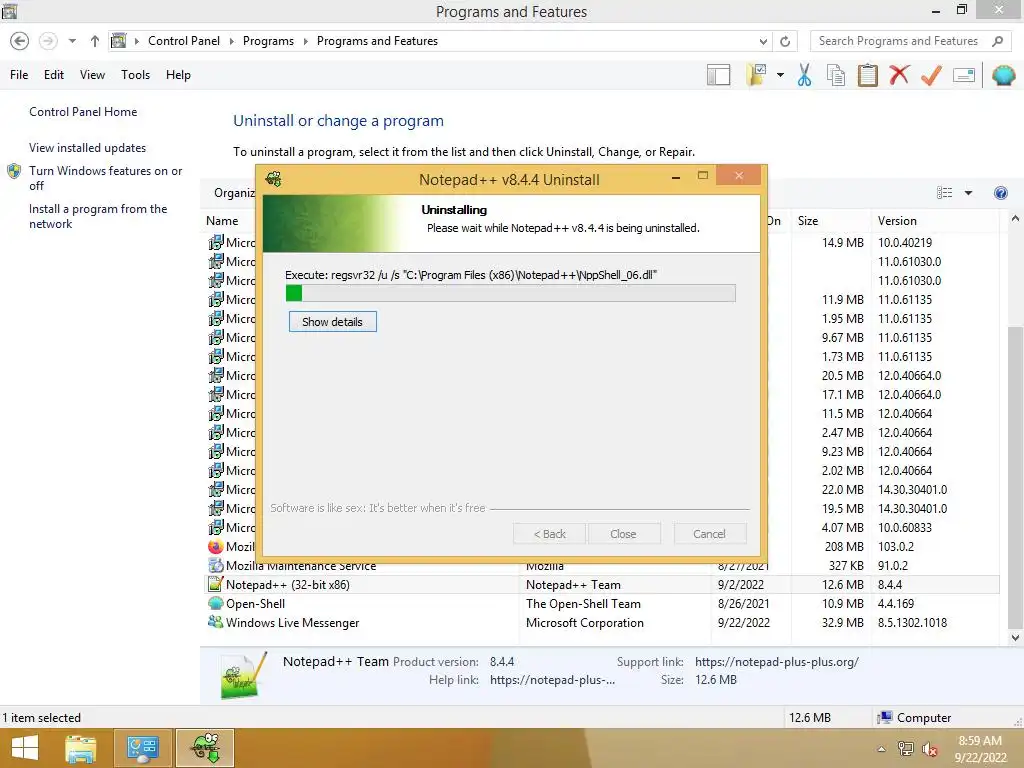The image size is (1024, 768).
Task: Open the View menu
Action: (92, 74)
